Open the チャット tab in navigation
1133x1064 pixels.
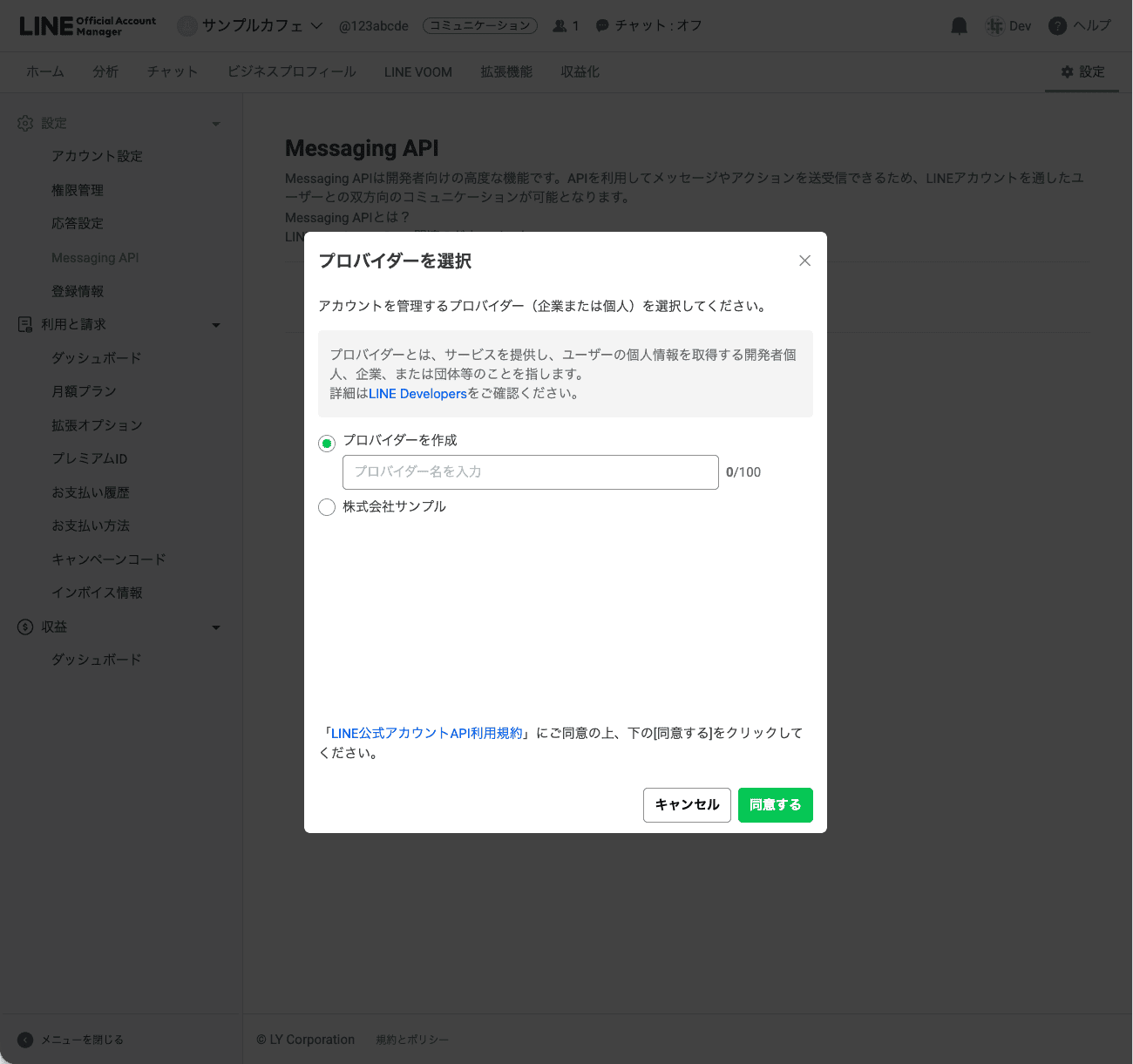[x=173, y=72]
